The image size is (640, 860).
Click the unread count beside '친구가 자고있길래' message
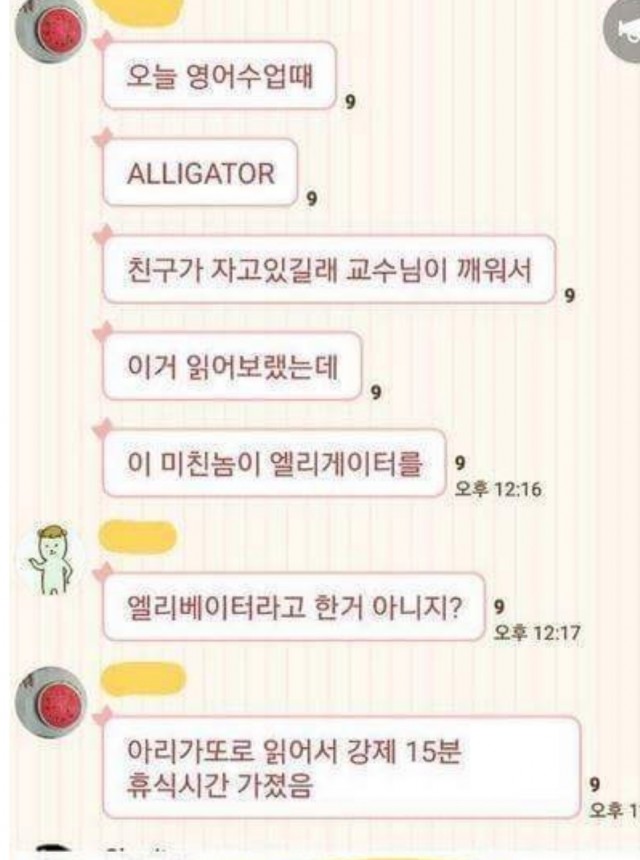570,296
